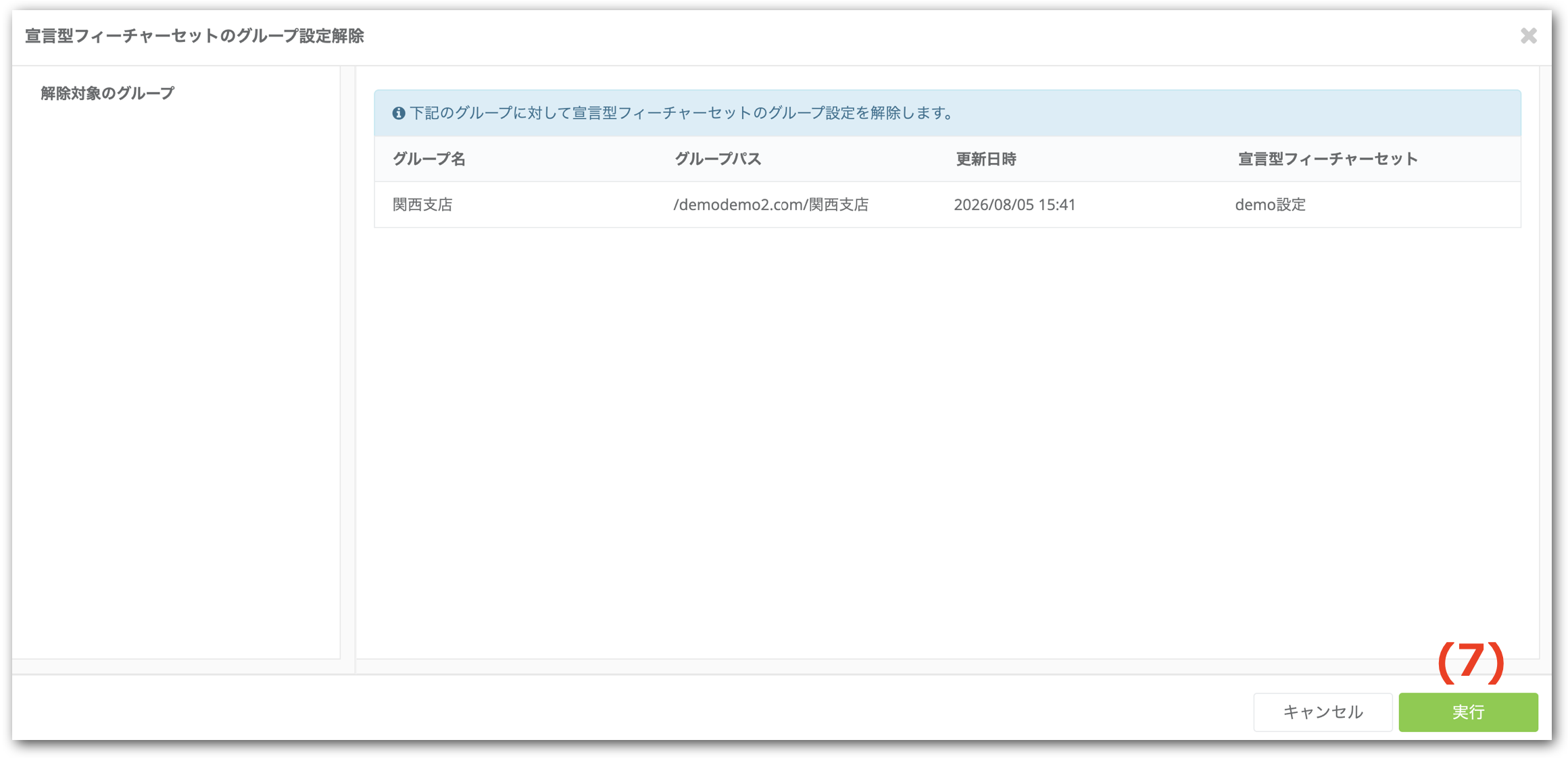Click the 2026/08/05 15:41 date cell
The width and height of the screenshot is (1568, 765).
pos(1014,204)
